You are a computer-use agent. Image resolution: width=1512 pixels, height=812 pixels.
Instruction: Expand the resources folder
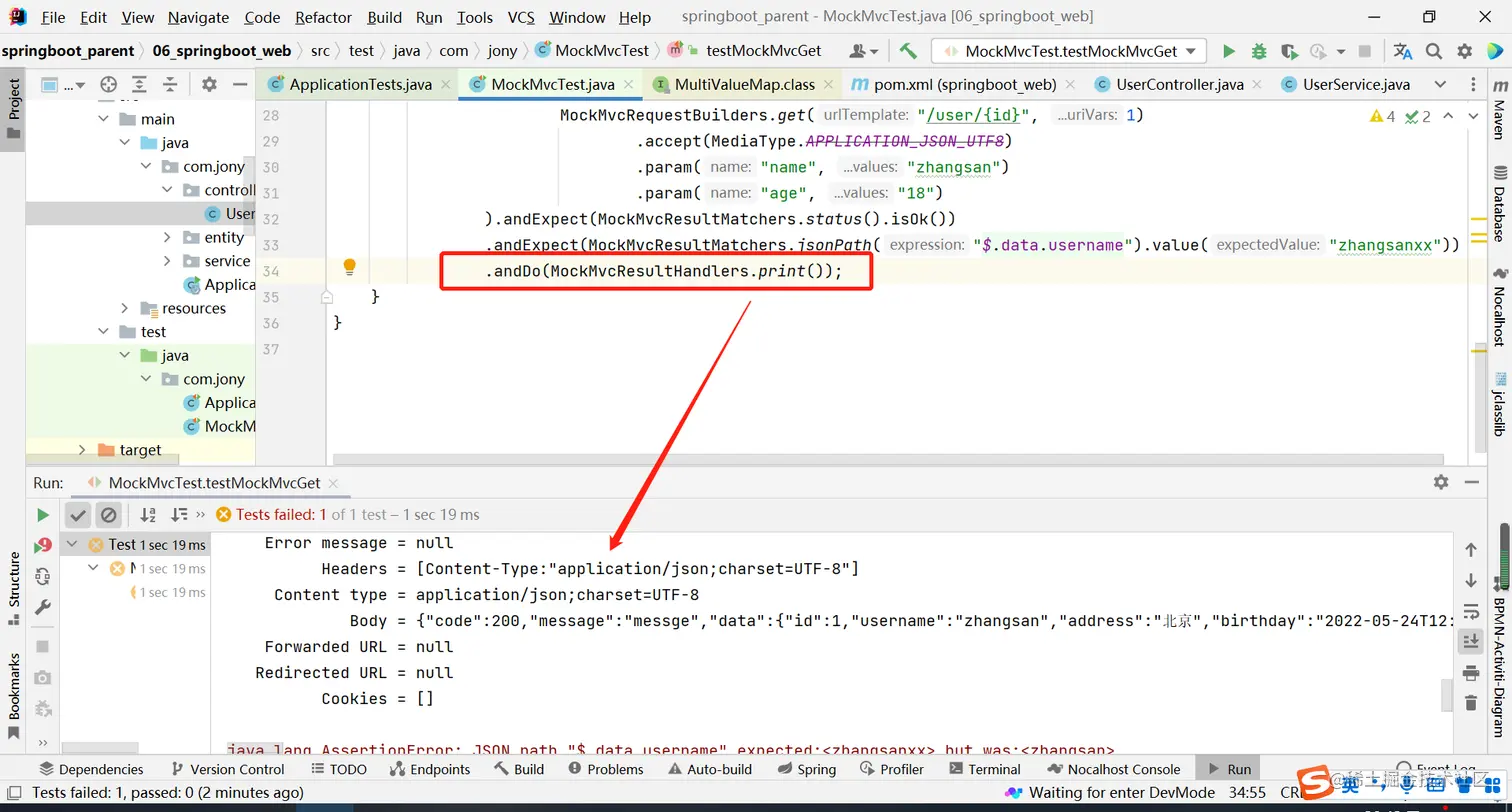pos(125,308)
